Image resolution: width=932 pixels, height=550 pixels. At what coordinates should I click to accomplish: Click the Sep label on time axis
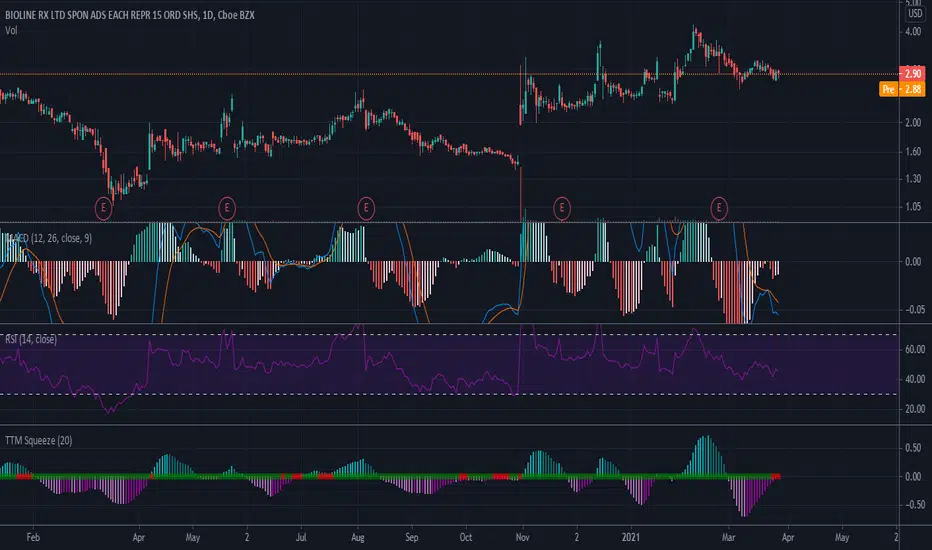(412, 537)
